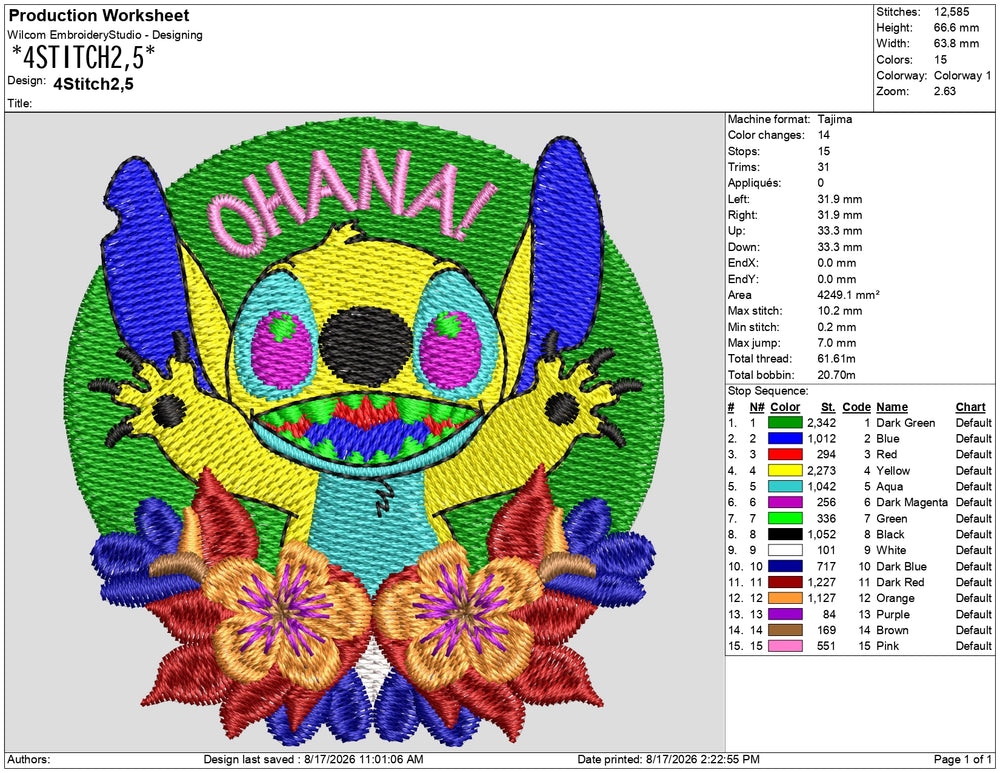Click the max jump value '7.0 mm'
The width and height of the screenshot is (1000, 773).
837,342
